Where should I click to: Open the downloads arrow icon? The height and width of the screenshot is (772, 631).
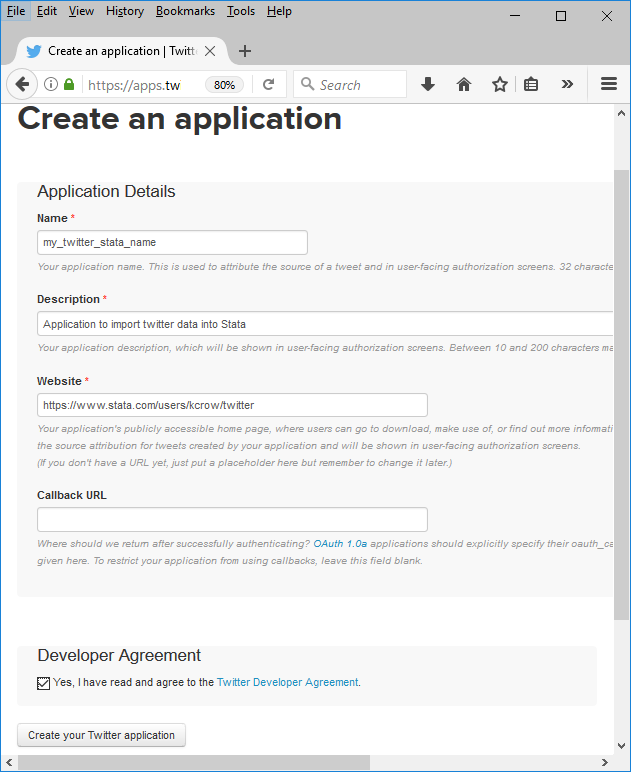[428, 84]
